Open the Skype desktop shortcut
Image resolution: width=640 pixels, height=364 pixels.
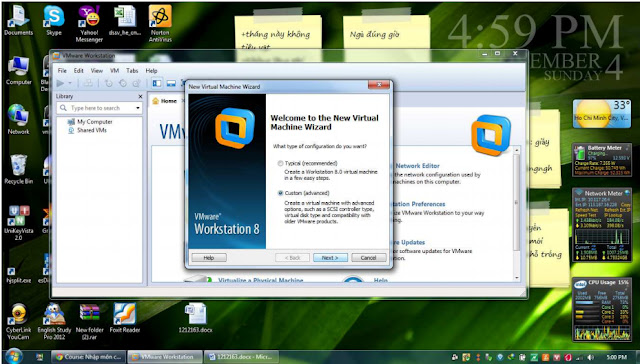[54, 21]
